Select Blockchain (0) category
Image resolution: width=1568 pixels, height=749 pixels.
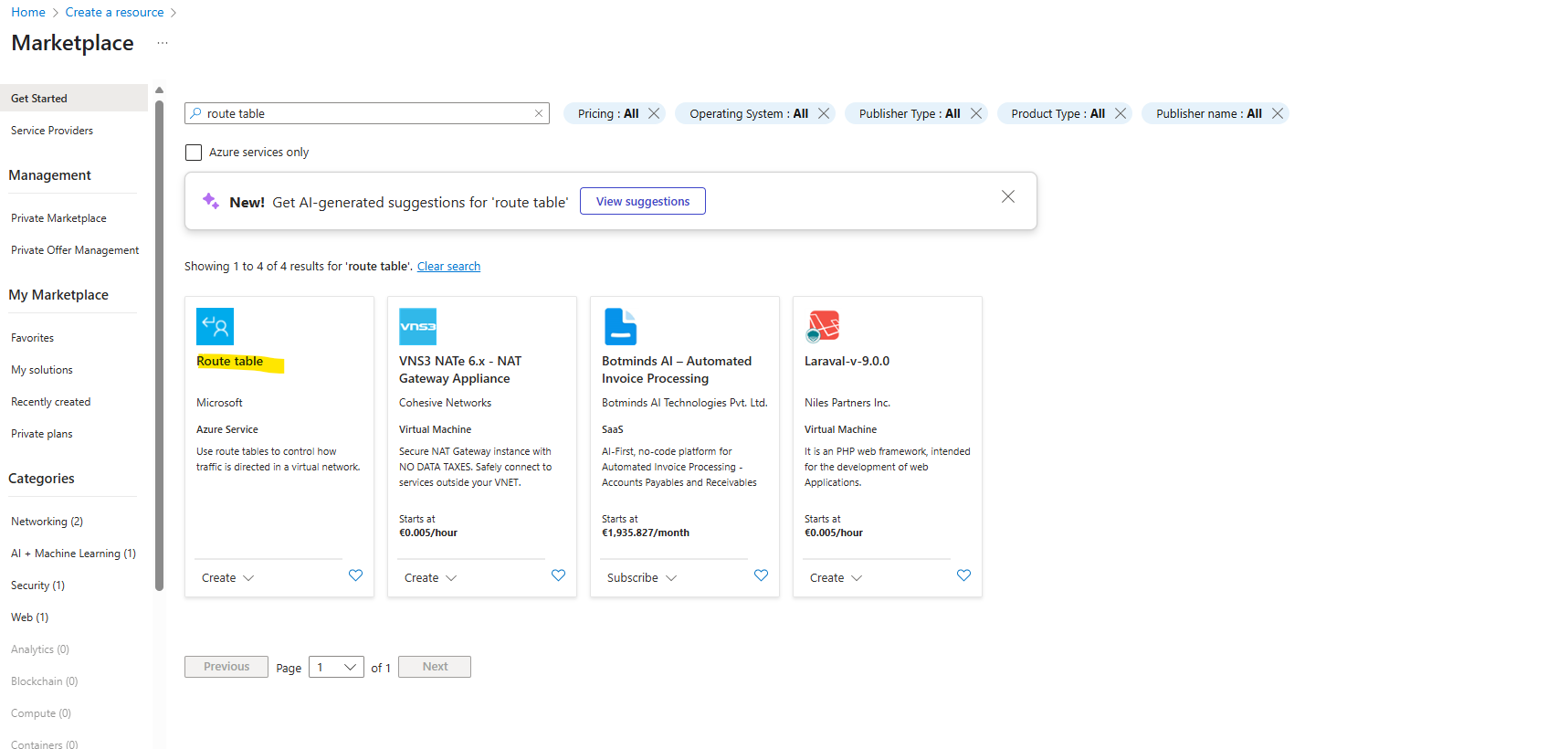click(x=44, y=681)
